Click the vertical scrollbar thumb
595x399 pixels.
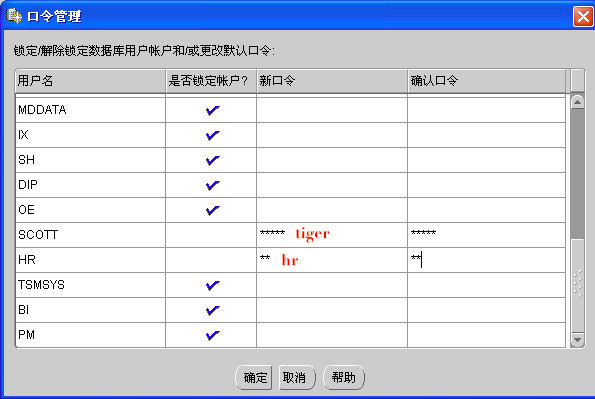(x=577, y=175)
